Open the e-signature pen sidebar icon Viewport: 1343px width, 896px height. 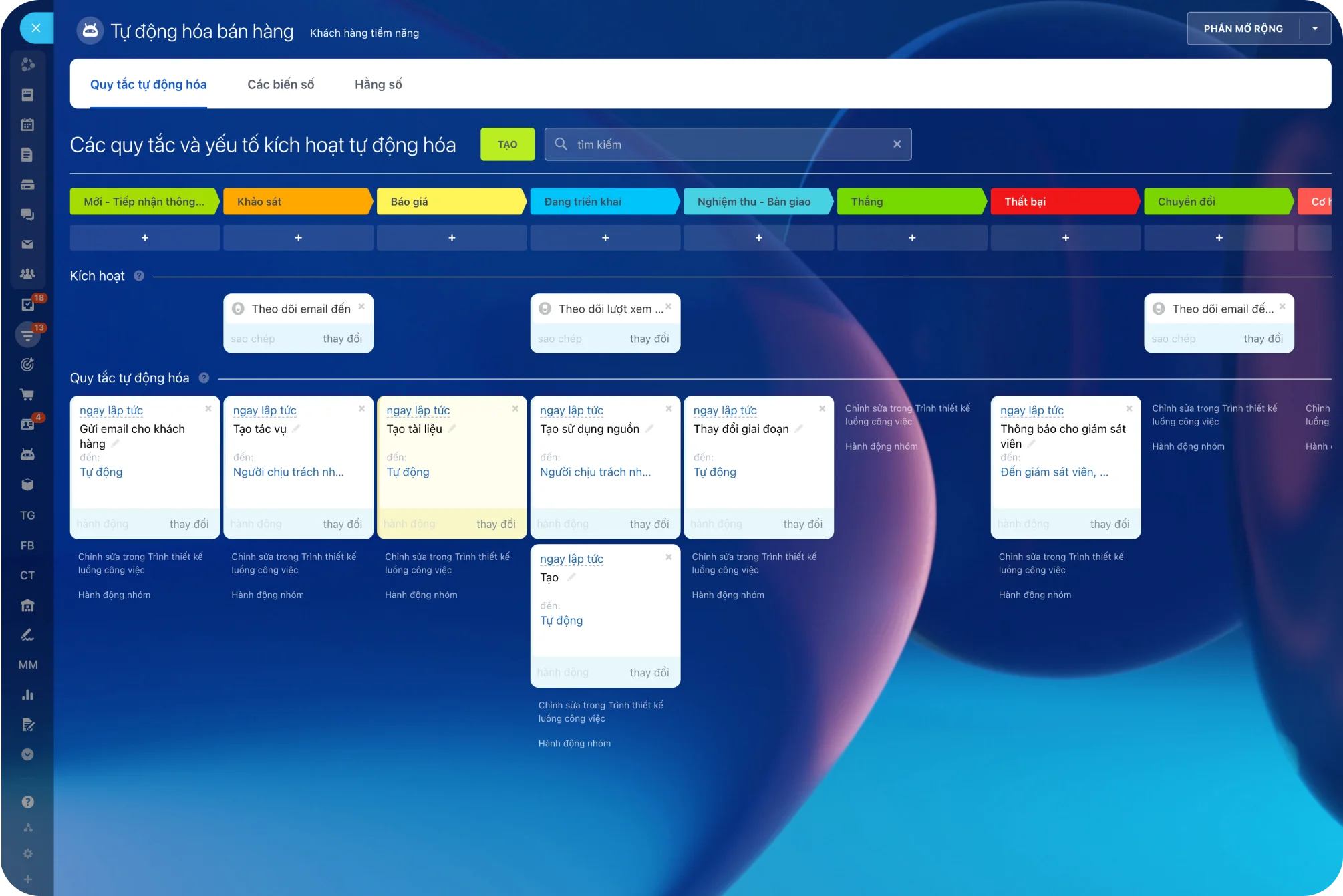coord(27,635)
